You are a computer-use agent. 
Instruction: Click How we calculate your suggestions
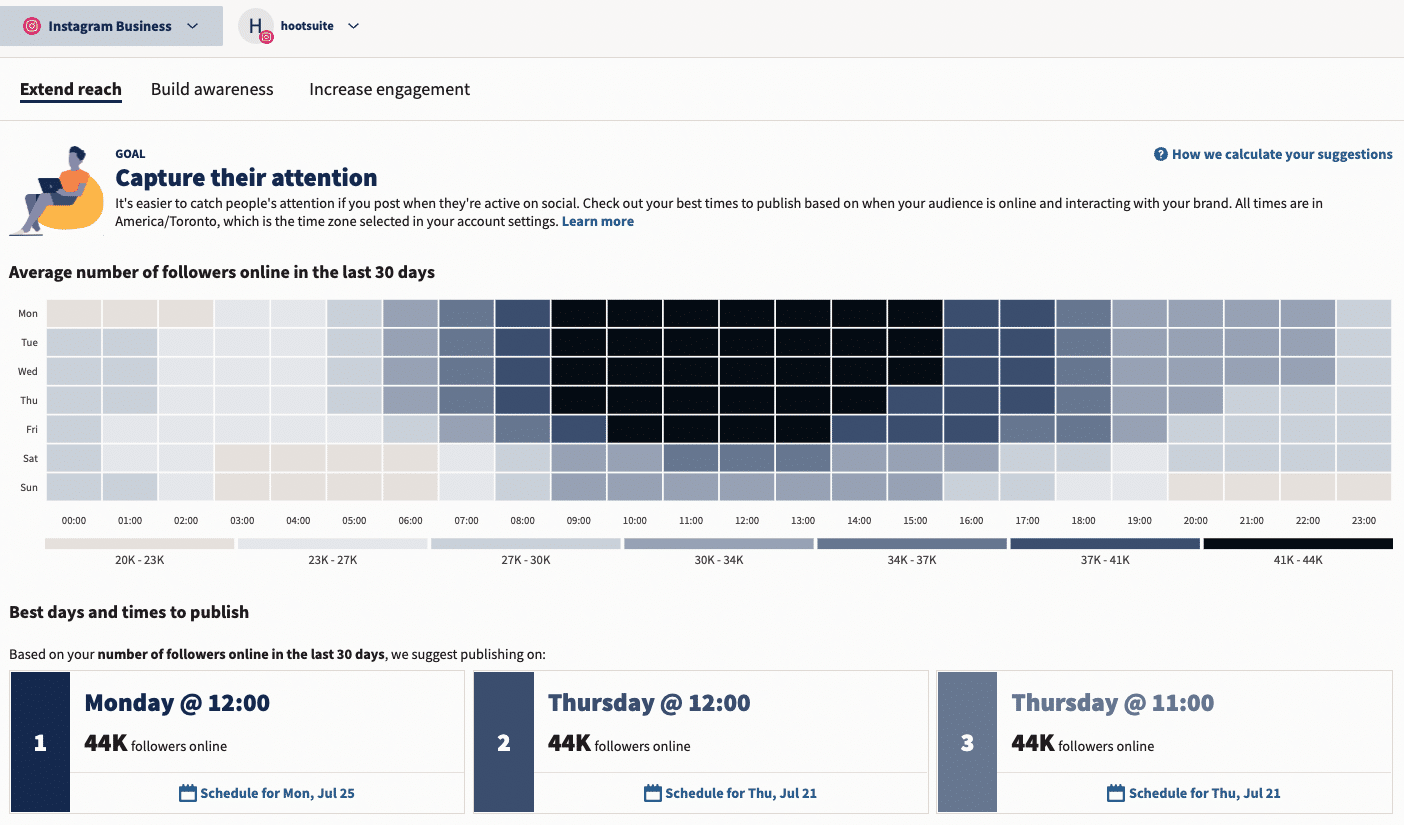(x=1281, y=154)
